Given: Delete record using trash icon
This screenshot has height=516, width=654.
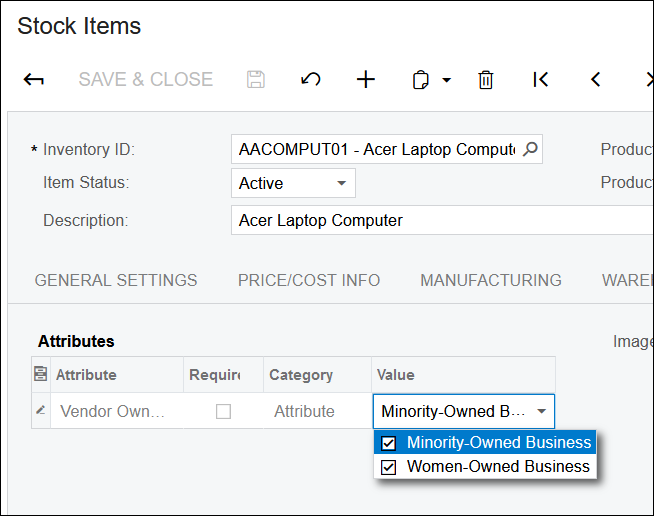Looking at the screenshot, I should coord(486,80).
